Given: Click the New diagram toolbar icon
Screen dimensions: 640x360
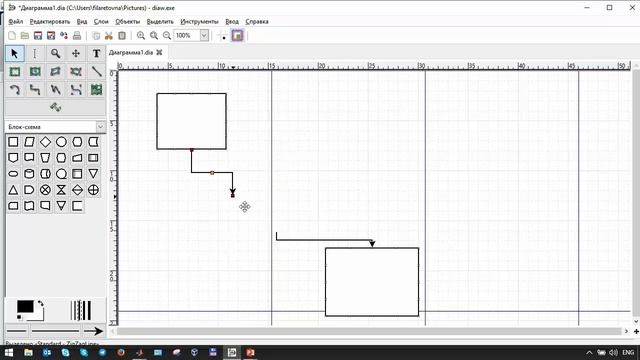Looking at the screenshot, I should (12, 36).
